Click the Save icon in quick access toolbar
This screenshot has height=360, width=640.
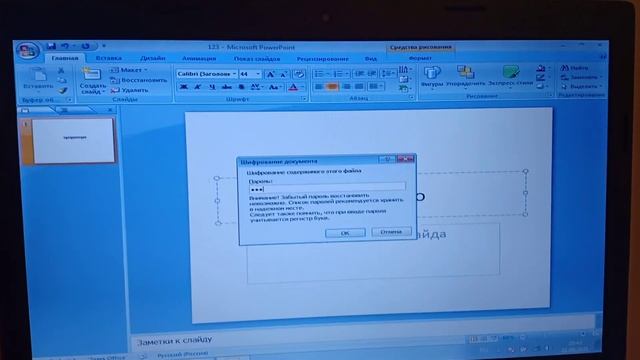pos(51,46)
